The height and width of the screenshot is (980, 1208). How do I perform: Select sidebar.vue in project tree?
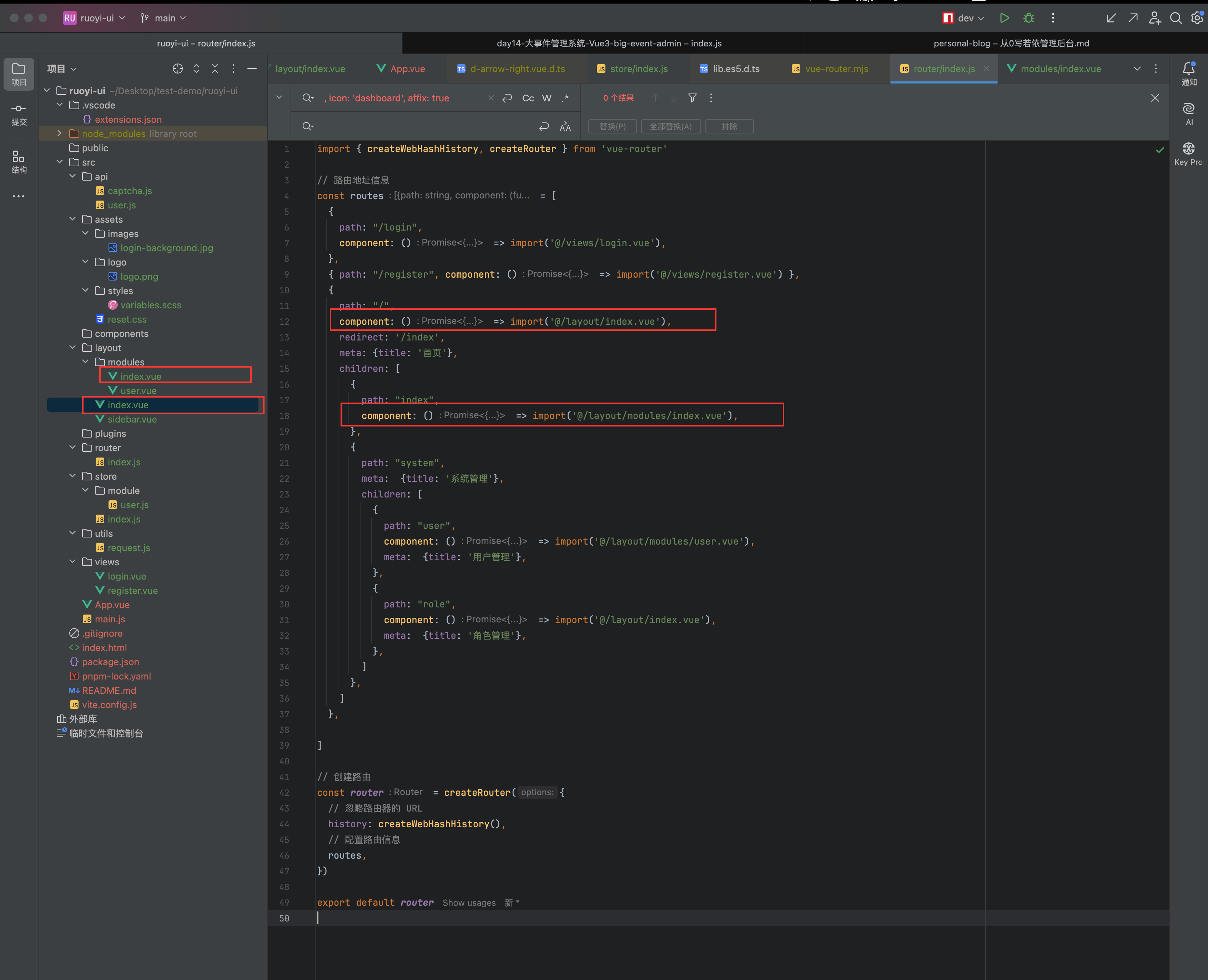coord(132,419)
